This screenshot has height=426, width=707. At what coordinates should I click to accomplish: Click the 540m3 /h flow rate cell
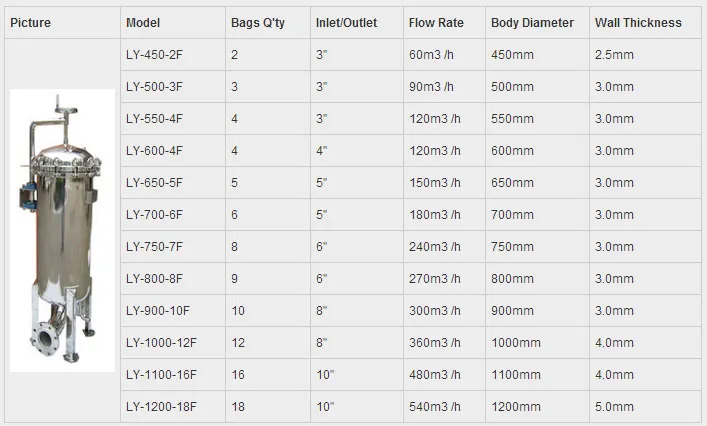coord(434,407)
